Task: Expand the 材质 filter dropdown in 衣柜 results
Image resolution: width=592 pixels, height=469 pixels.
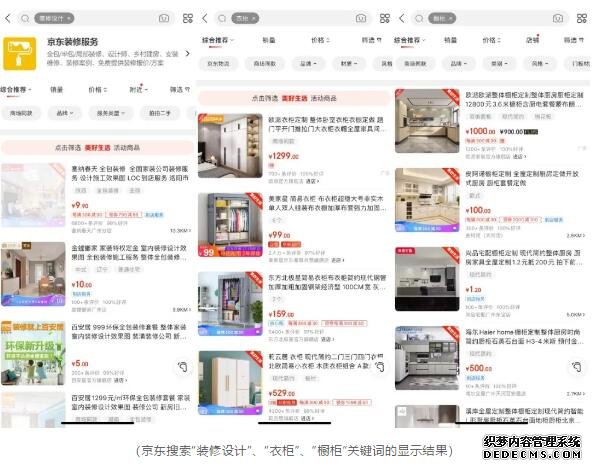Action: pos(348,64)
